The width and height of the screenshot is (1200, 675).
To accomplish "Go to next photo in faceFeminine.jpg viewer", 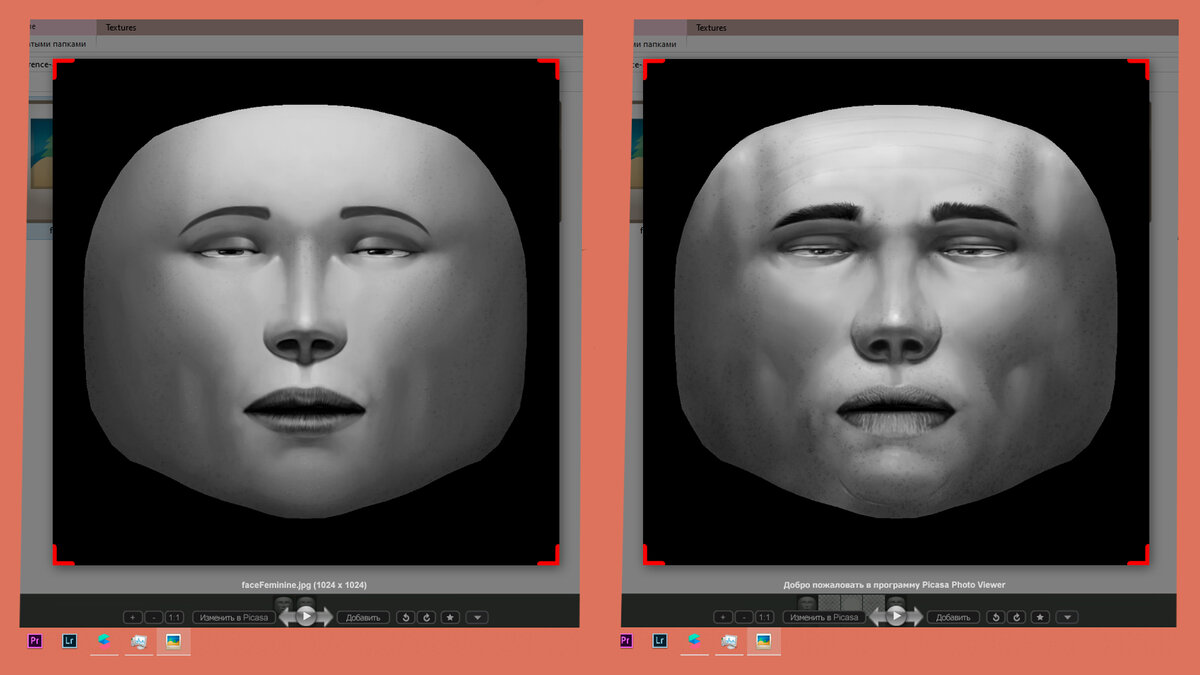I will [325, 617].
